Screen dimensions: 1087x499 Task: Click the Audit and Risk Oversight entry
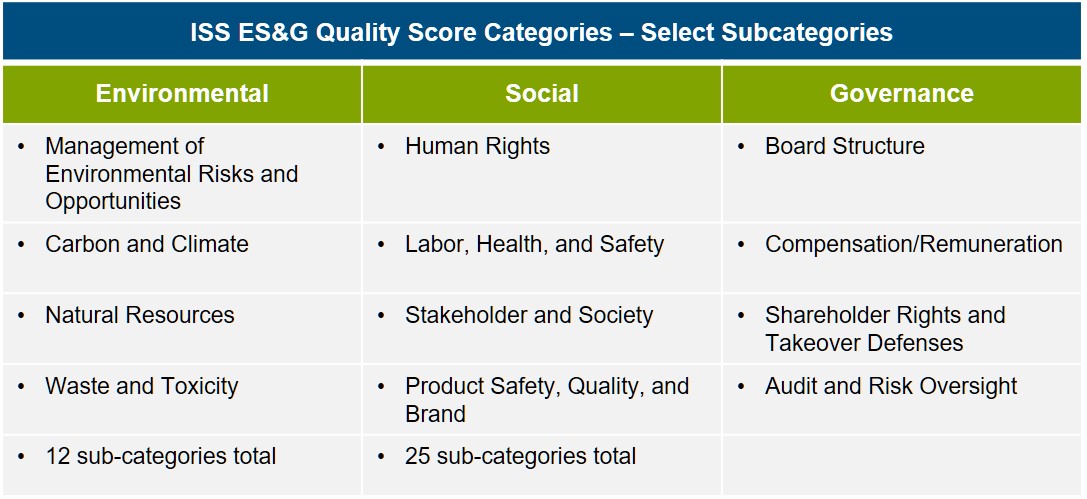tap(891, 385)
